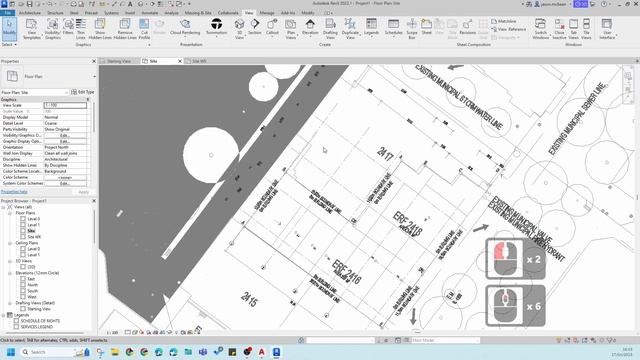Click into the View Scale field

pos(65,105)
